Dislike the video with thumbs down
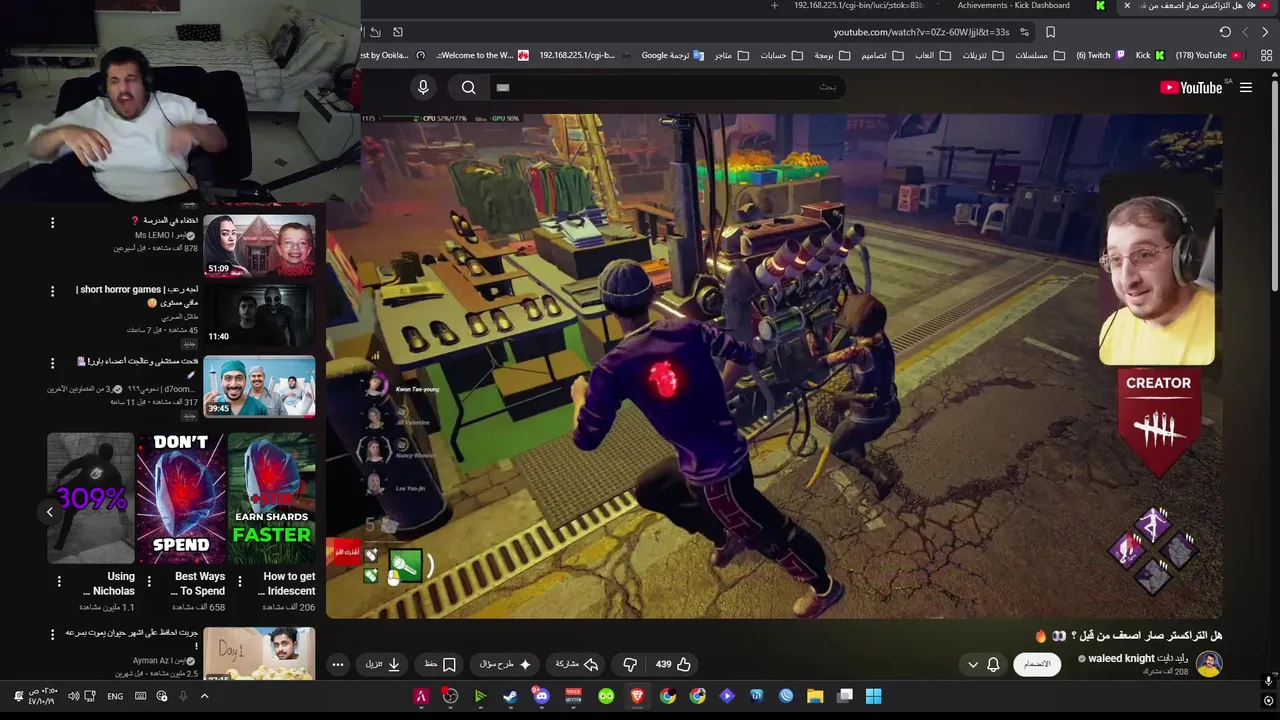Image resolution: width=1280 pixels, height=720 pixels. [x=630, y=664]
